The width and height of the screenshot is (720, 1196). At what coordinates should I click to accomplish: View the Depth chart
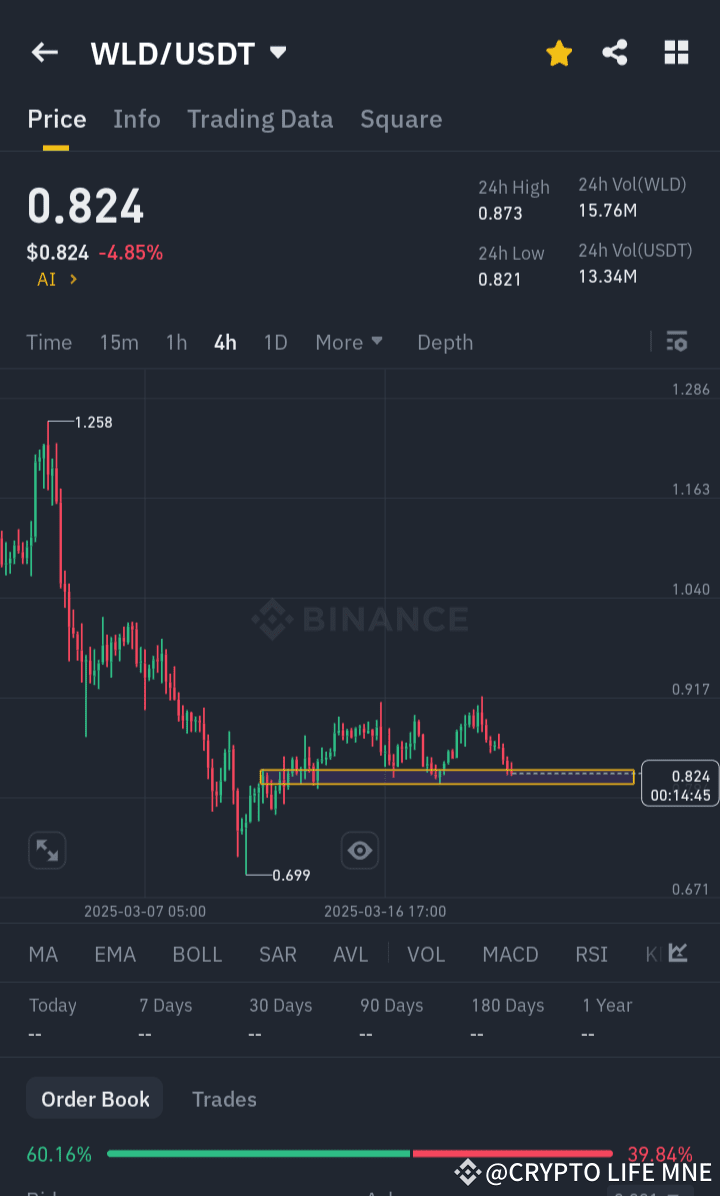[445, 342]
